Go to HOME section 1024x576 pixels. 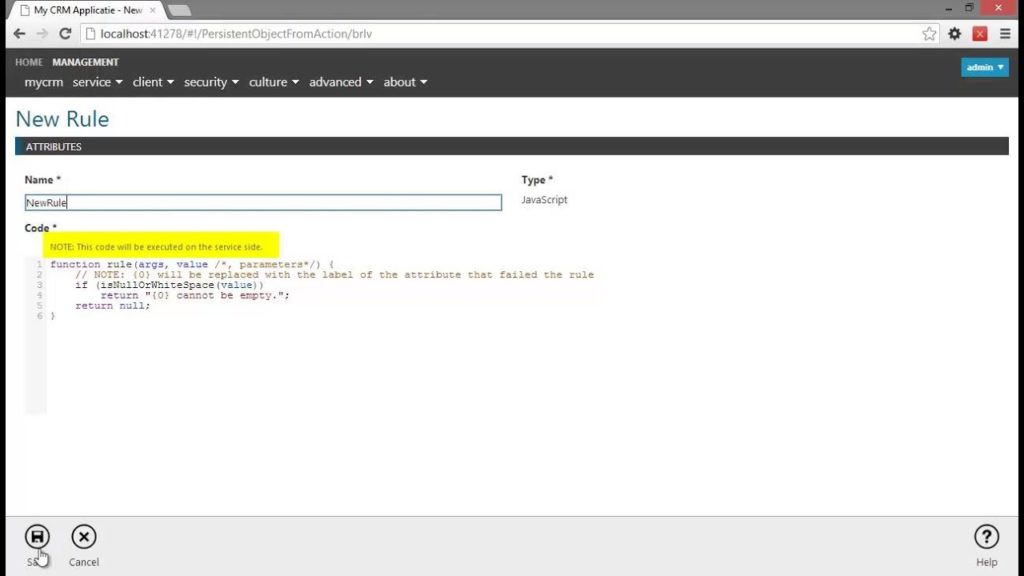tap(29, 62)
